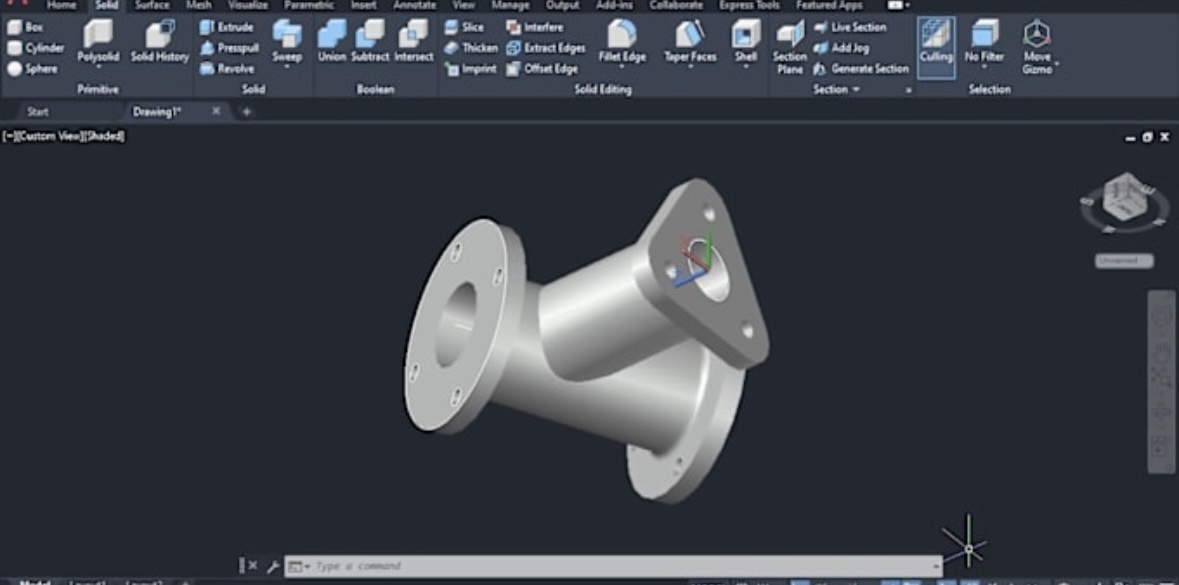Open the Shaded visual style menu

coord(105,136)
